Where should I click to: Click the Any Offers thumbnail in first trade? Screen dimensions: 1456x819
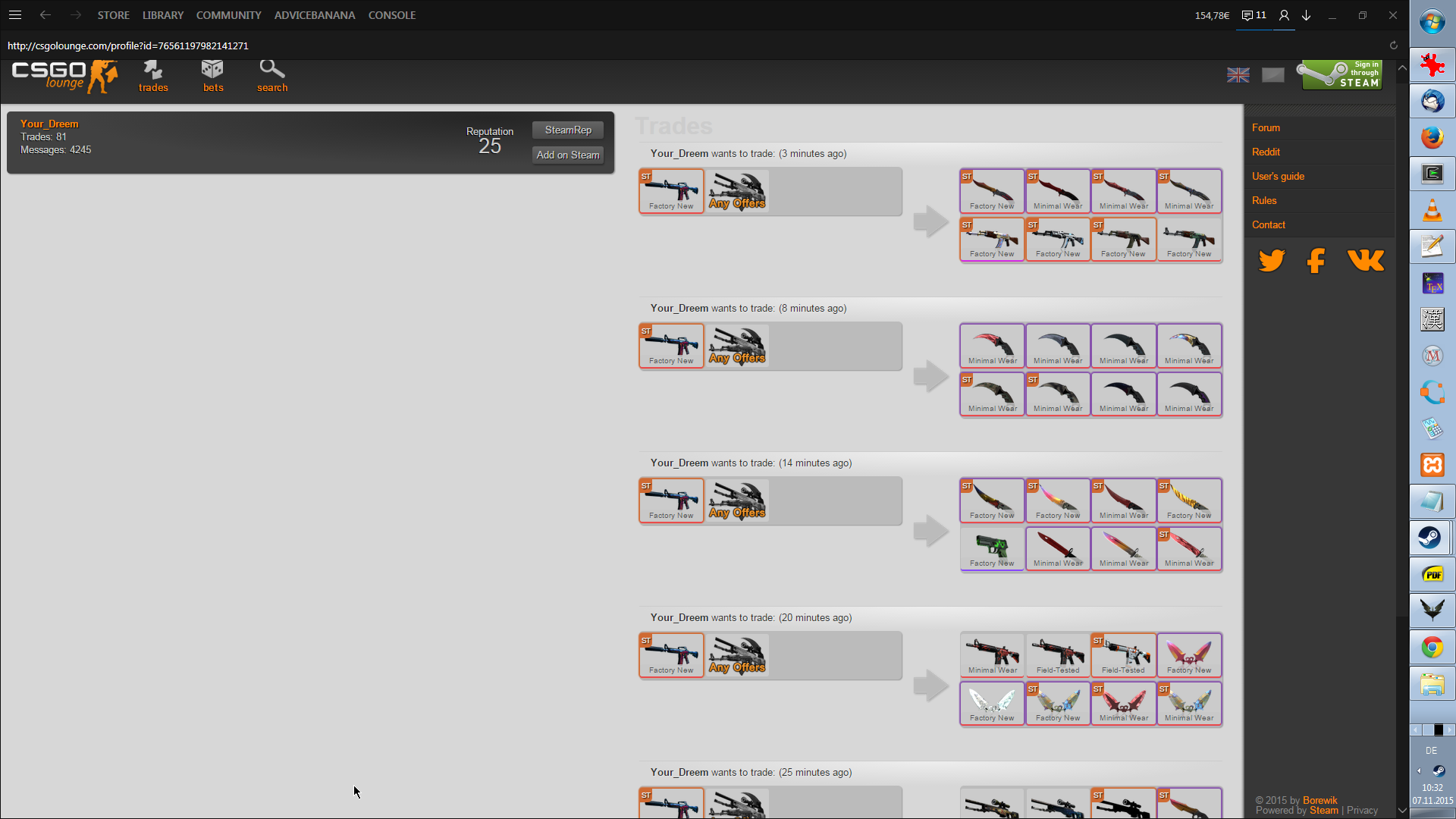point(737,191)
